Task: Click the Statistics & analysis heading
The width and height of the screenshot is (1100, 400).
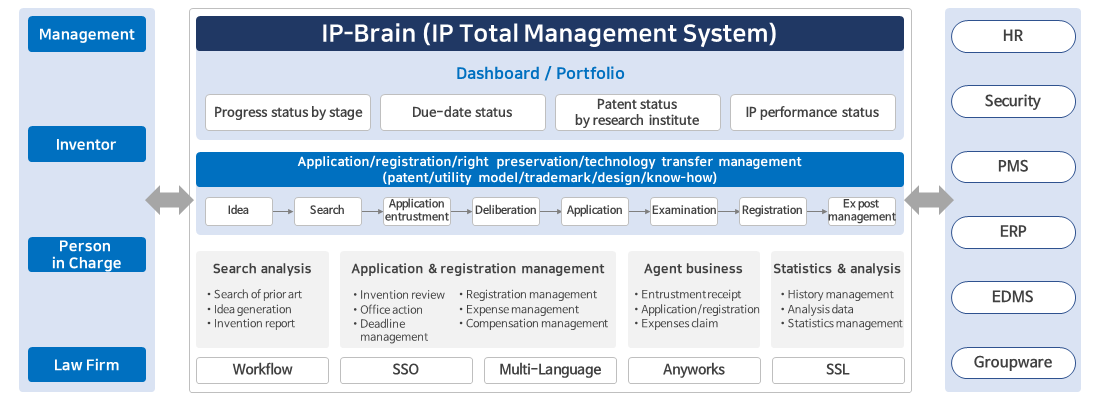Action: tap(837, 269)
